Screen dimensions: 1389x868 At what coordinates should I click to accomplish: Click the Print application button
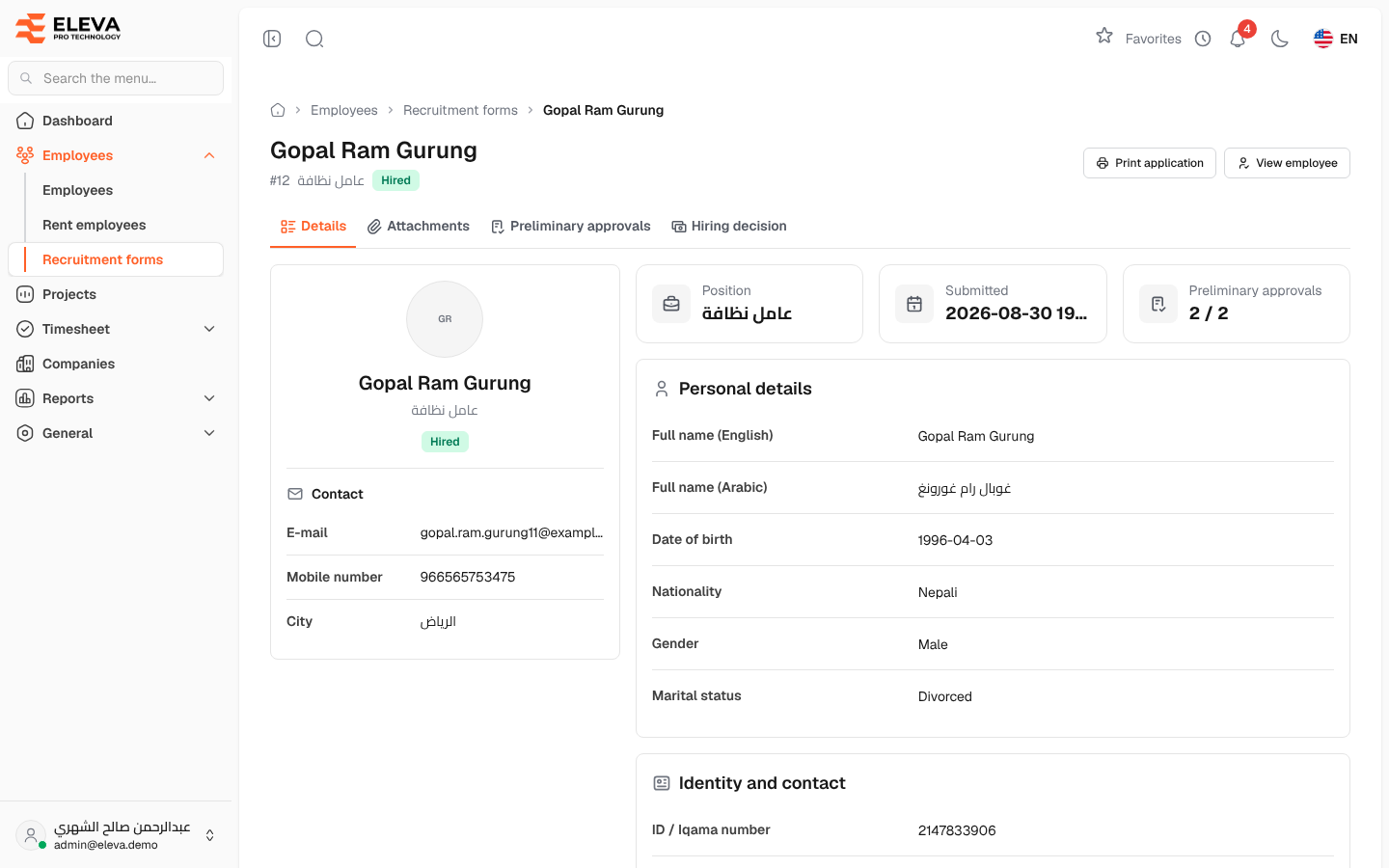(x=1150, y=163)
